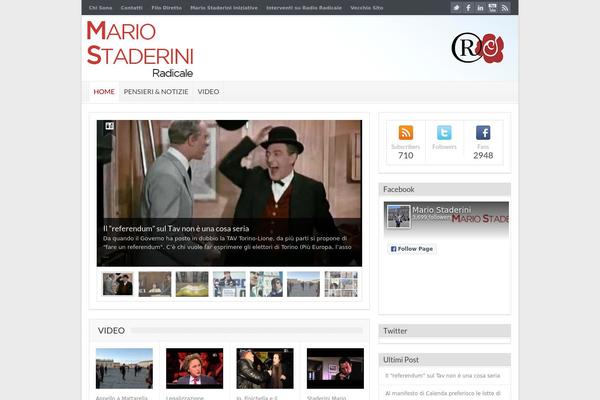The image size is (600, 400).
Task: Open latest post 'referendum sul Tav' link
Action: [x=443, y=376]
